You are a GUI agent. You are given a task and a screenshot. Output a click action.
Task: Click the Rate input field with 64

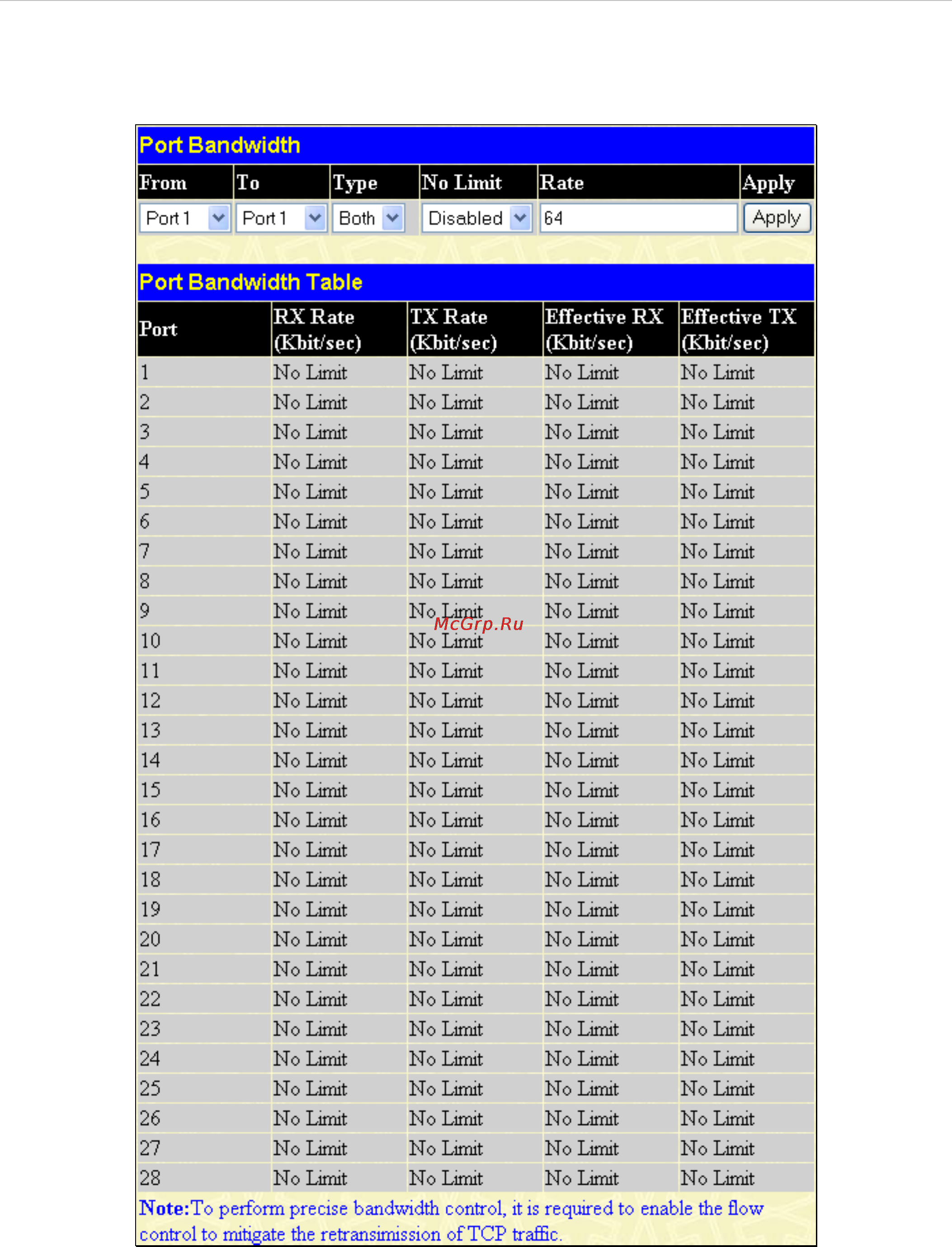tap(638, 218)
